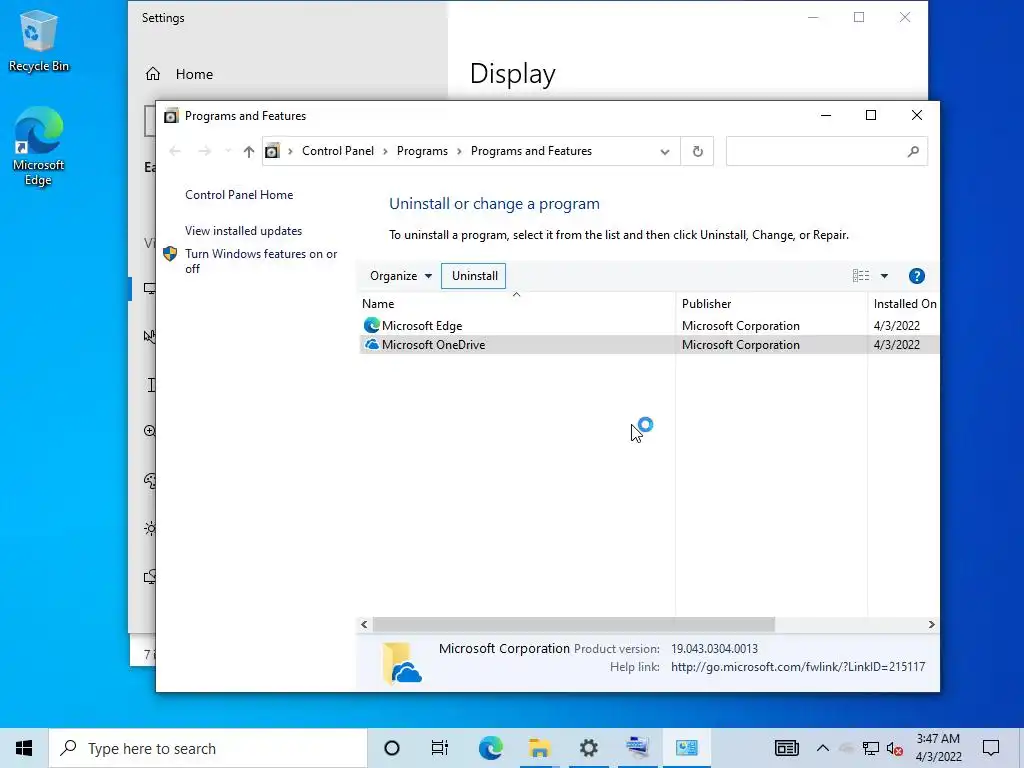Click Programs in the breadcrumb
Image resolution: width=1024 pixels, height=768 pixels.
422,151
